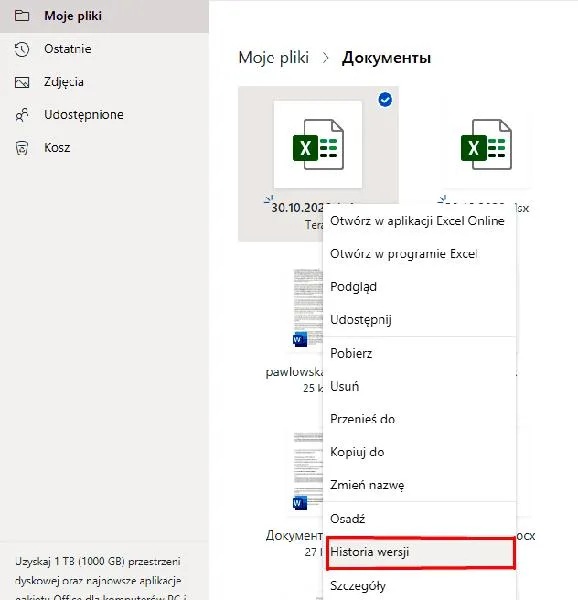Select Udostępnij from the context menu
The height and width of the screenshot is (600, 578).
(419, 320)
